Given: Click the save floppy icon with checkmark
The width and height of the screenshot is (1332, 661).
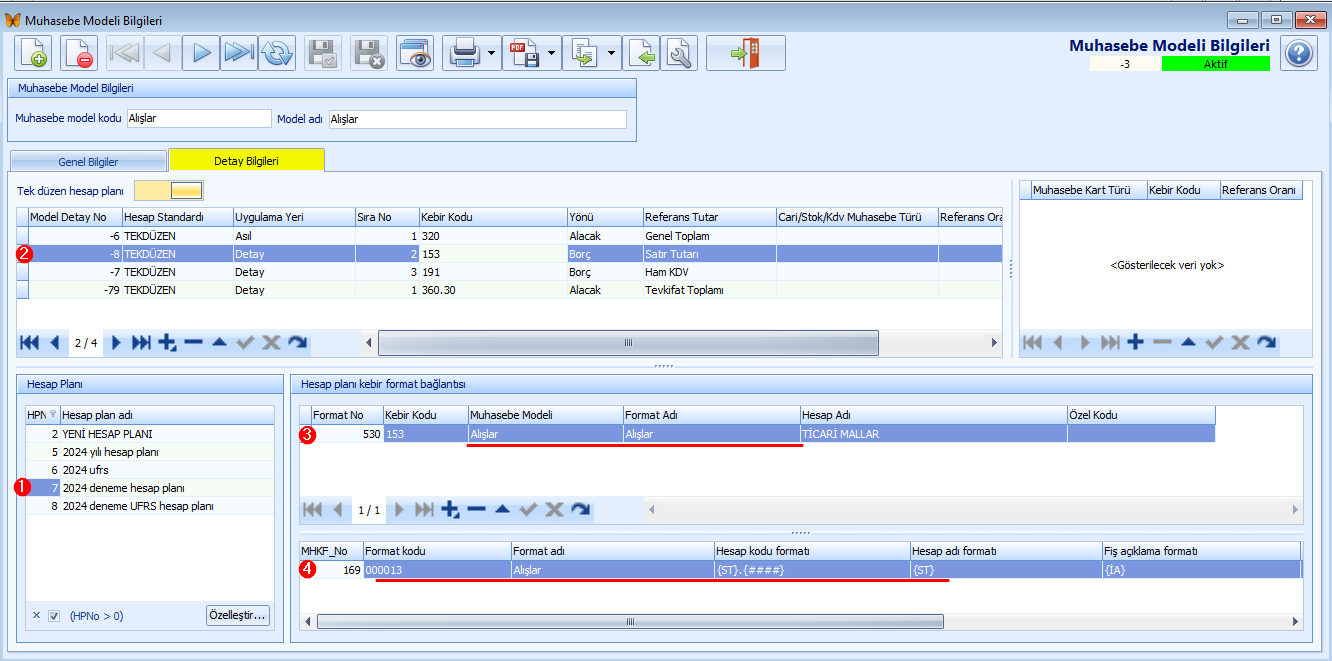Looking at the screenshot, I should [x=323, y=53].
